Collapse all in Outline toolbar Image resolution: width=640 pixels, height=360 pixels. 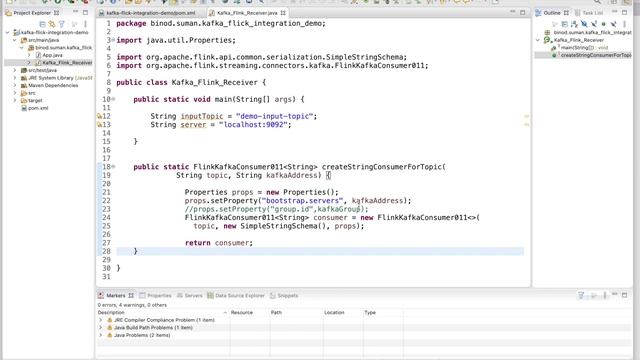564,24
